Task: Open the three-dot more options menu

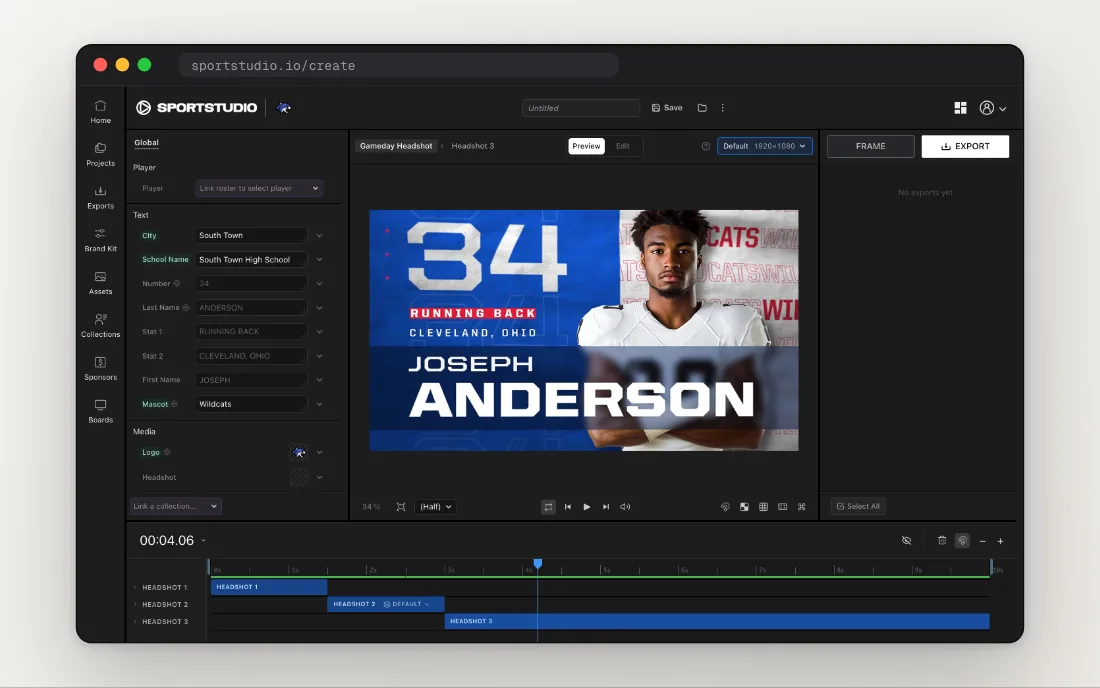Action: (x=723, y=108)
